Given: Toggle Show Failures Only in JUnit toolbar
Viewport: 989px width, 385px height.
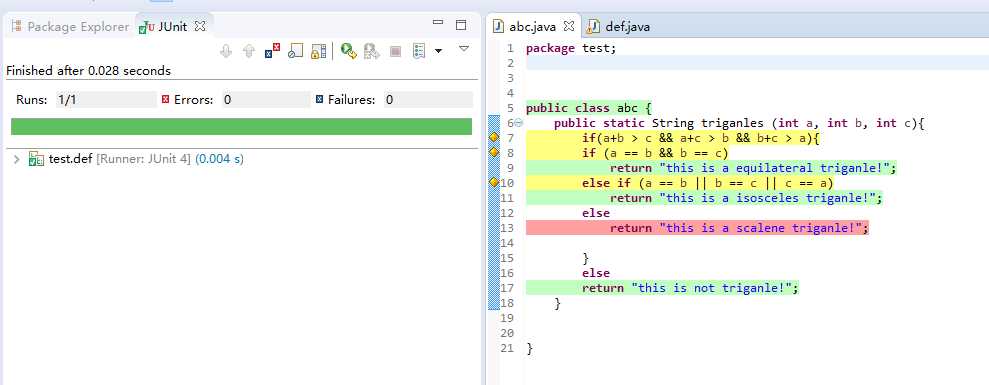Looking at the screenshot, I should click(x=272, y=51).
